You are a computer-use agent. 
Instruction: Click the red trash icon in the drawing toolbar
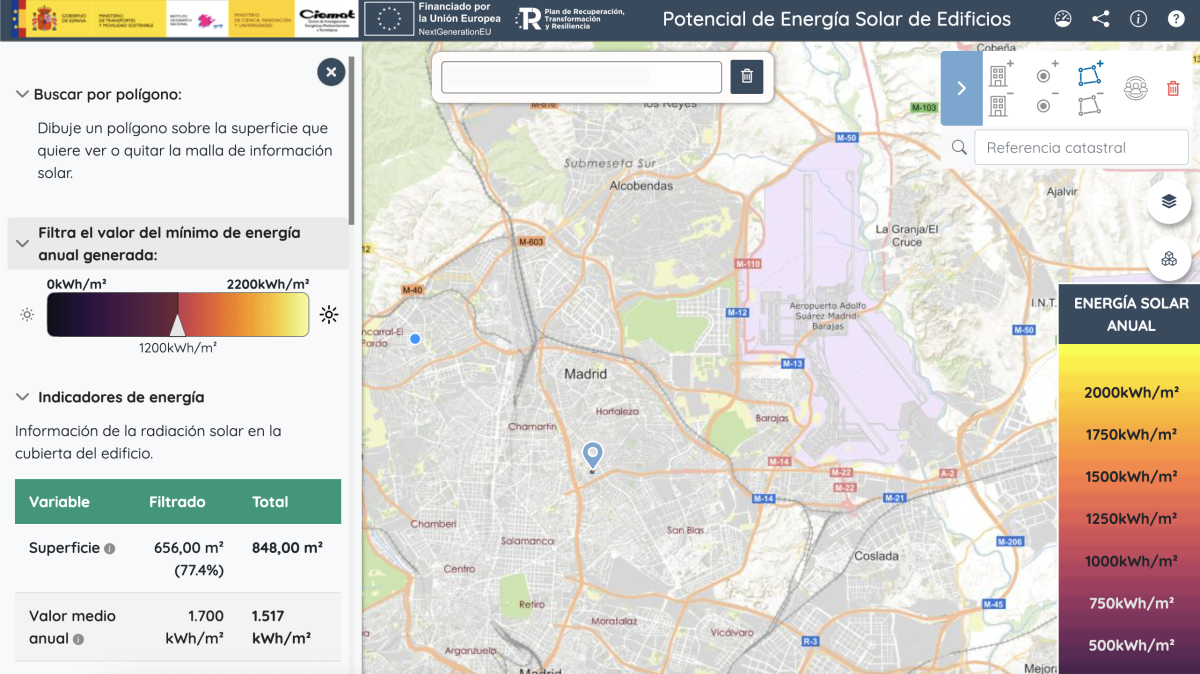(1173, 89)
